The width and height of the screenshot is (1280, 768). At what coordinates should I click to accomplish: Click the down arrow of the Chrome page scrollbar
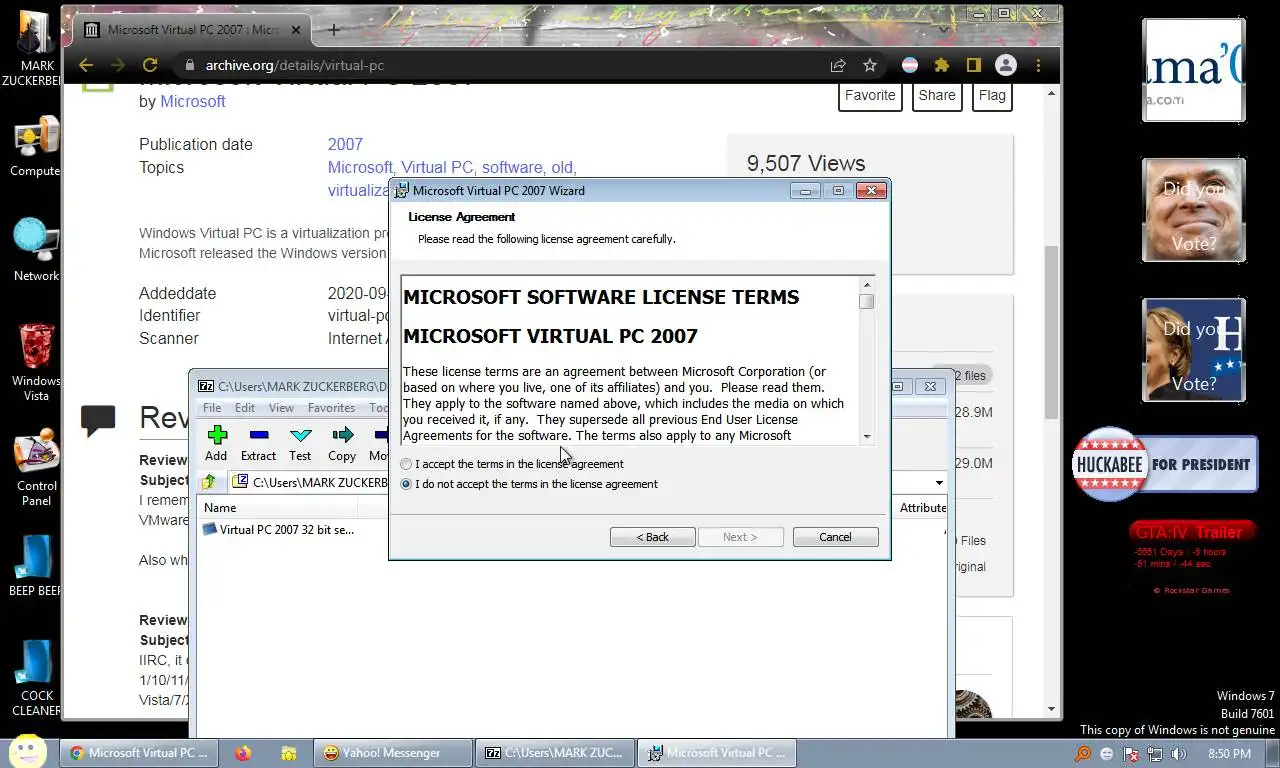(1051, 709)
